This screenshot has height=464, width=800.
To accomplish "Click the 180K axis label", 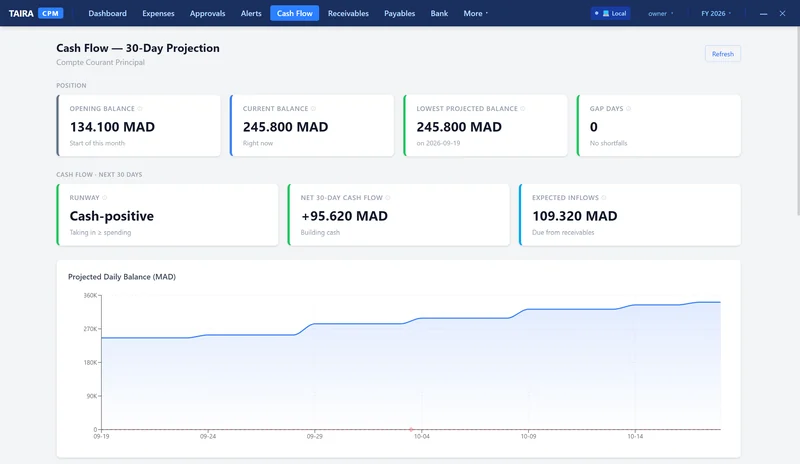I will 90,362.
